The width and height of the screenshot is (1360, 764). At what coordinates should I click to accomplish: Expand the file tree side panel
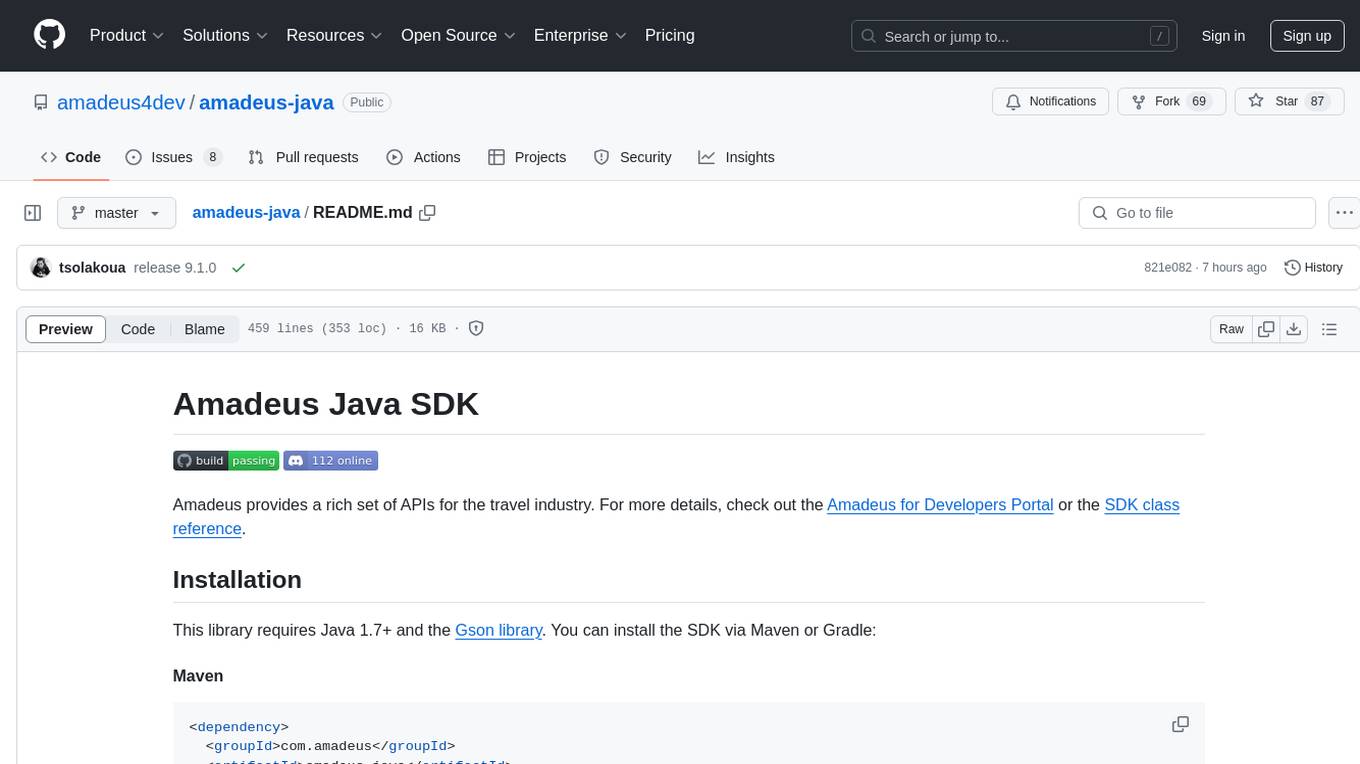coord(32,213)
